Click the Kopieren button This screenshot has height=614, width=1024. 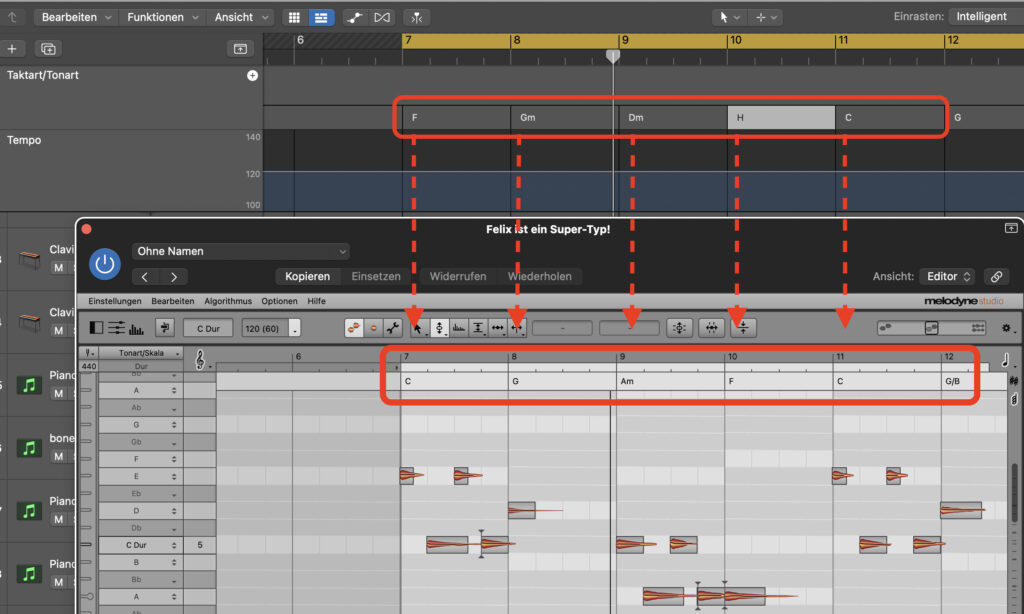pos(307,276)
